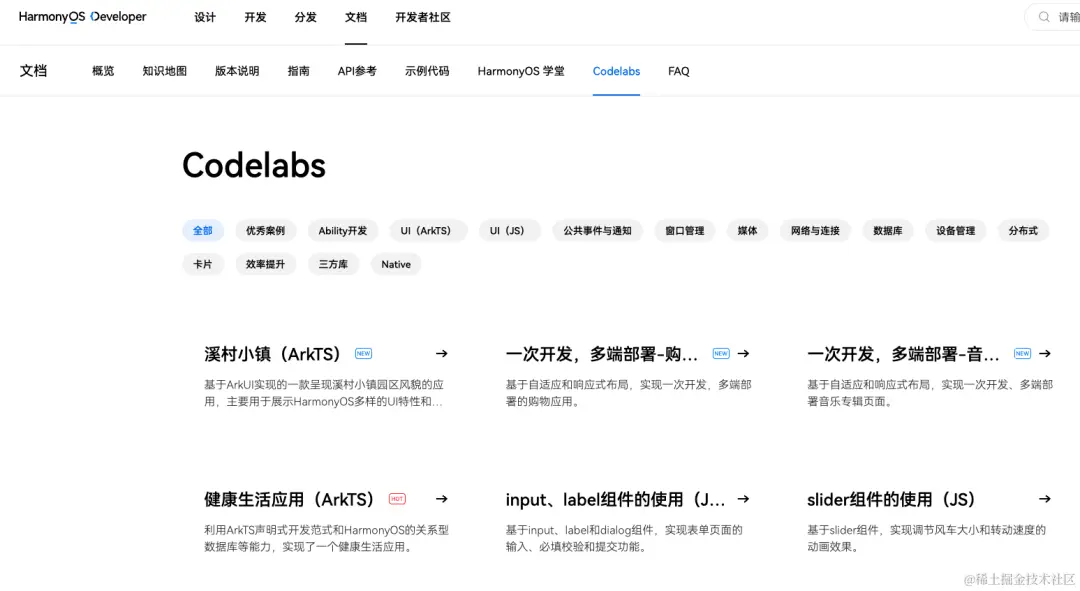The image size is (1080, 591).
Task: Click description mentioning 购物应用
Action: [x=628, y=393]
